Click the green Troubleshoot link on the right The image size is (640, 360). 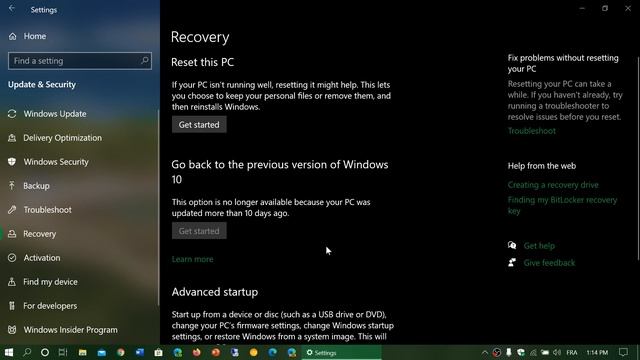[531, 131]
